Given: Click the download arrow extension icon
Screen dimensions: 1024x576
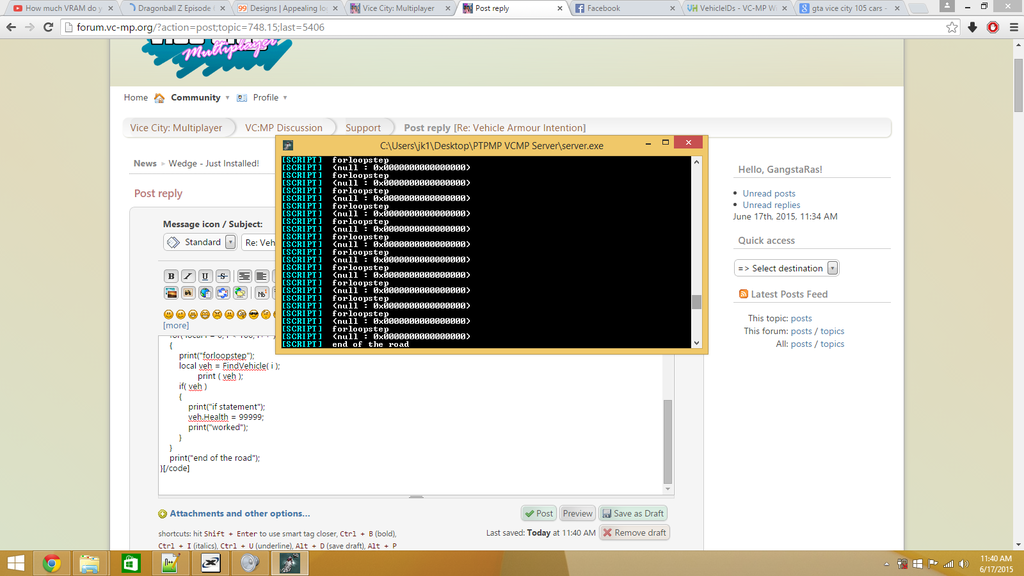Looking at the screenshot, I should point(972,27).
